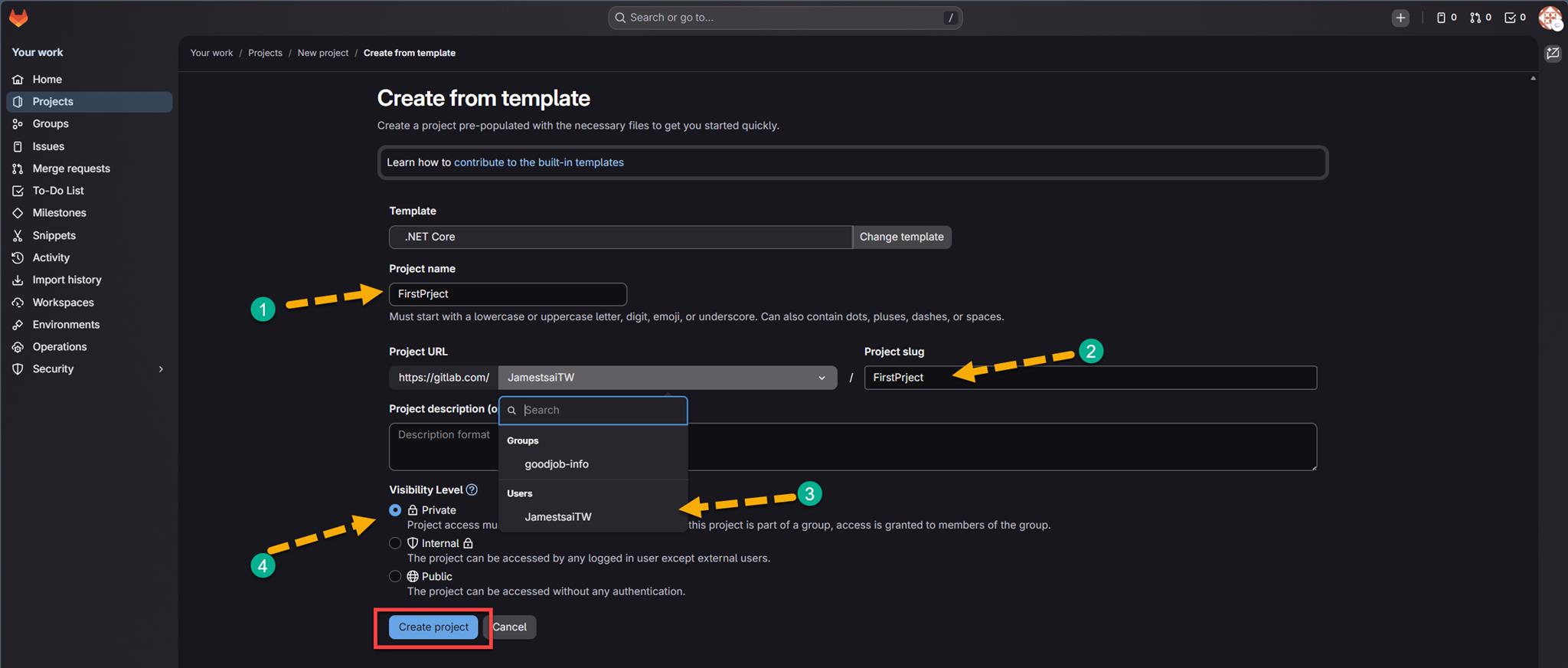Open the to-do items counter icon
Screen dimensions: 1568x668
(1514, 18)
